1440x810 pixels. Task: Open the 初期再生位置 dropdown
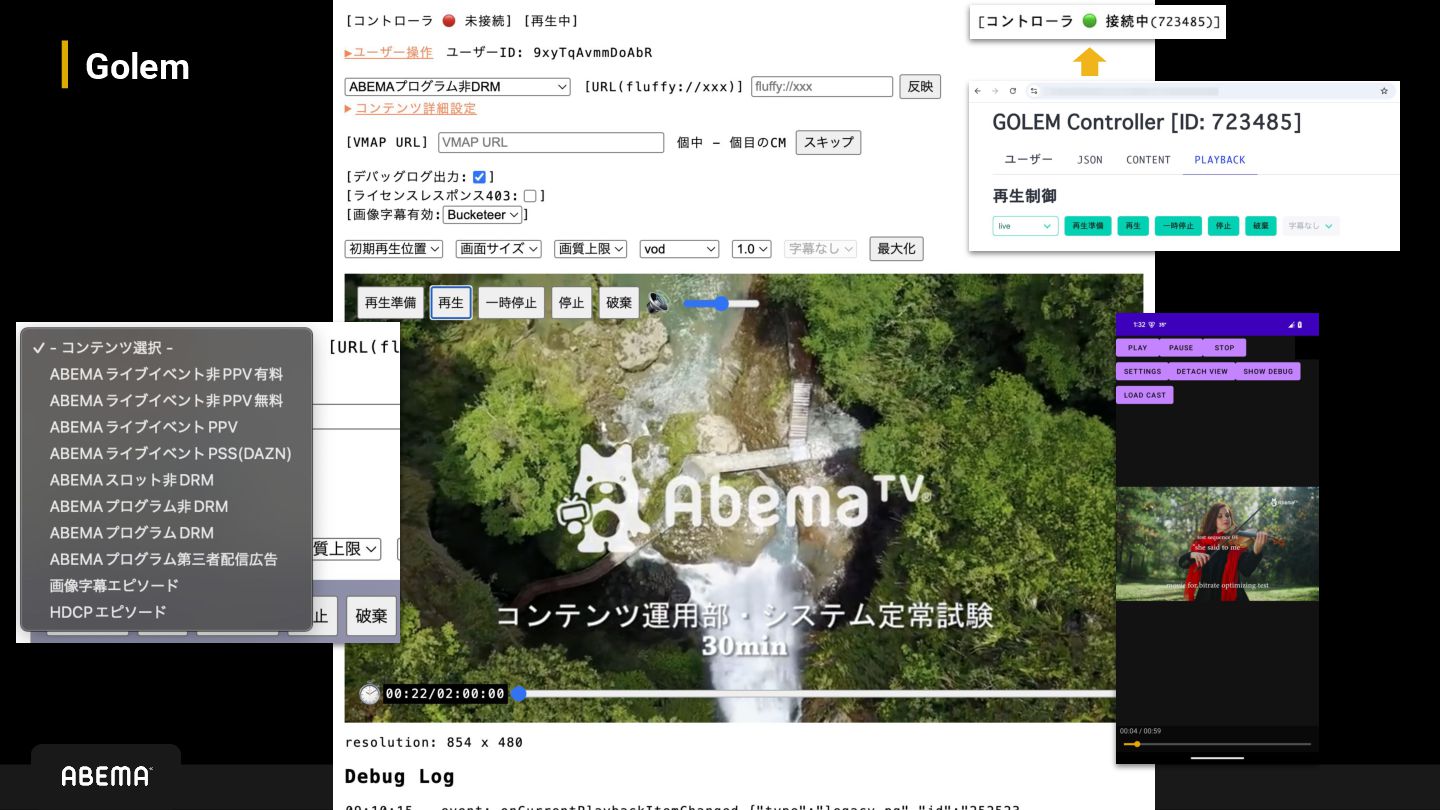point(394,249)
